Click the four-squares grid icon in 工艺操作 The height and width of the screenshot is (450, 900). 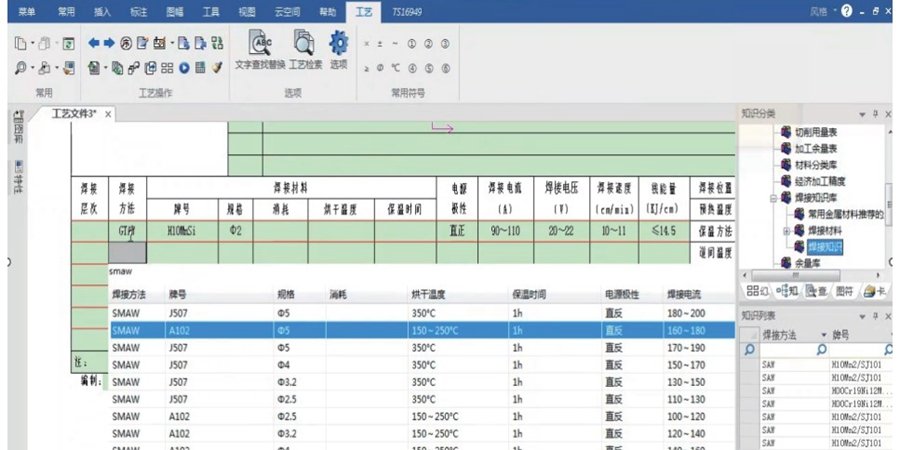coord(167,68)
